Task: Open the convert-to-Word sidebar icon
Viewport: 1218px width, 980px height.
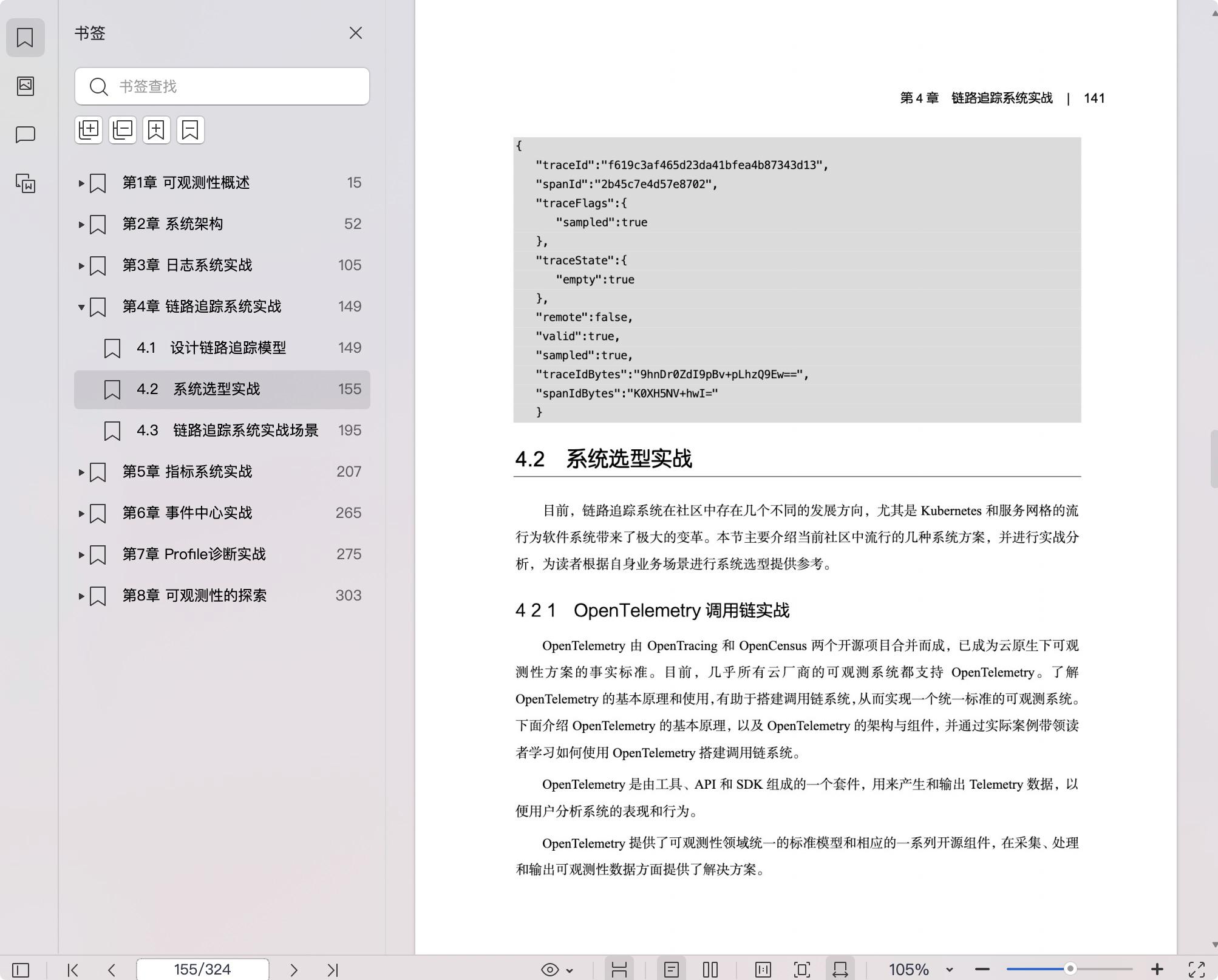Action: [25, 183]
